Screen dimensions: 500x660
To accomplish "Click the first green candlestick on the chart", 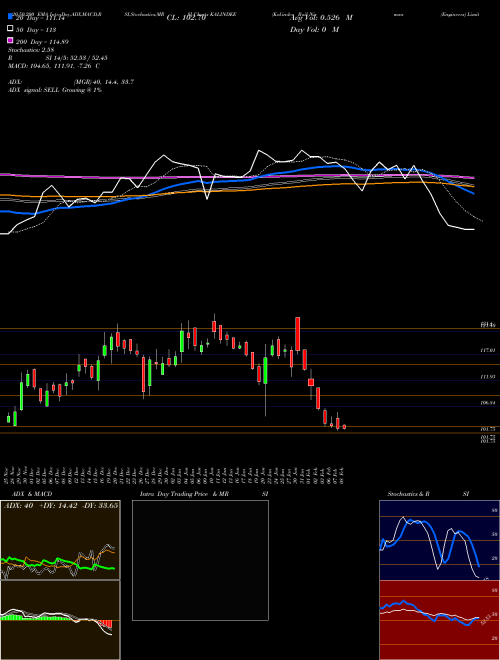I will point(8,418).
